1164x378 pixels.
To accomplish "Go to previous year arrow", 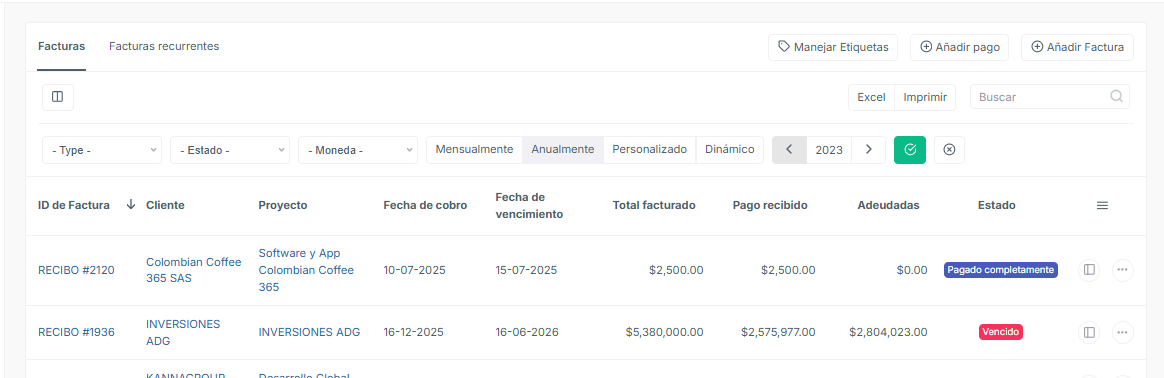I will (x=789, y=149).
